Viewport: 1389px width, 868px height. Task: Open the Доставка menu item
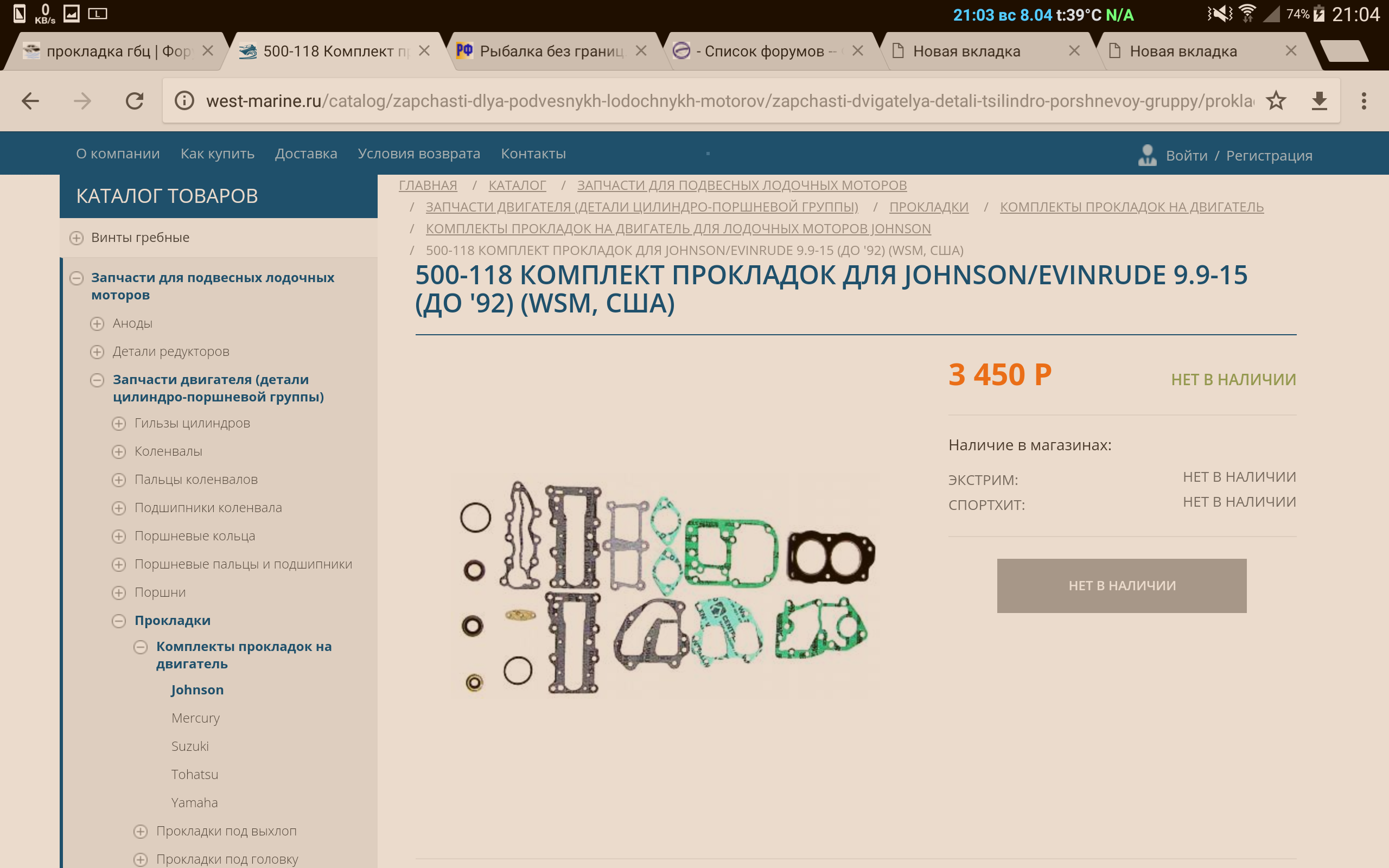pos(306,154)
